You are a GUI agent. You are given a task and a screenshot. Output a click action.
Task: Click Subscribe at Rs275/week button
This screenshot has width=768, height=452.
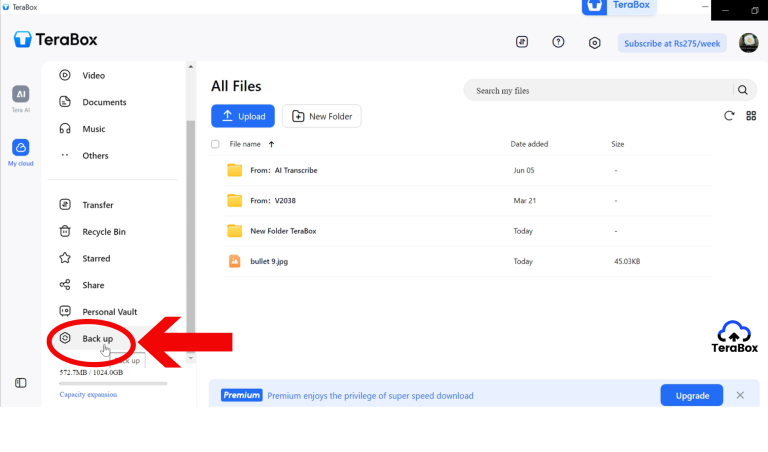coord(672,44)
